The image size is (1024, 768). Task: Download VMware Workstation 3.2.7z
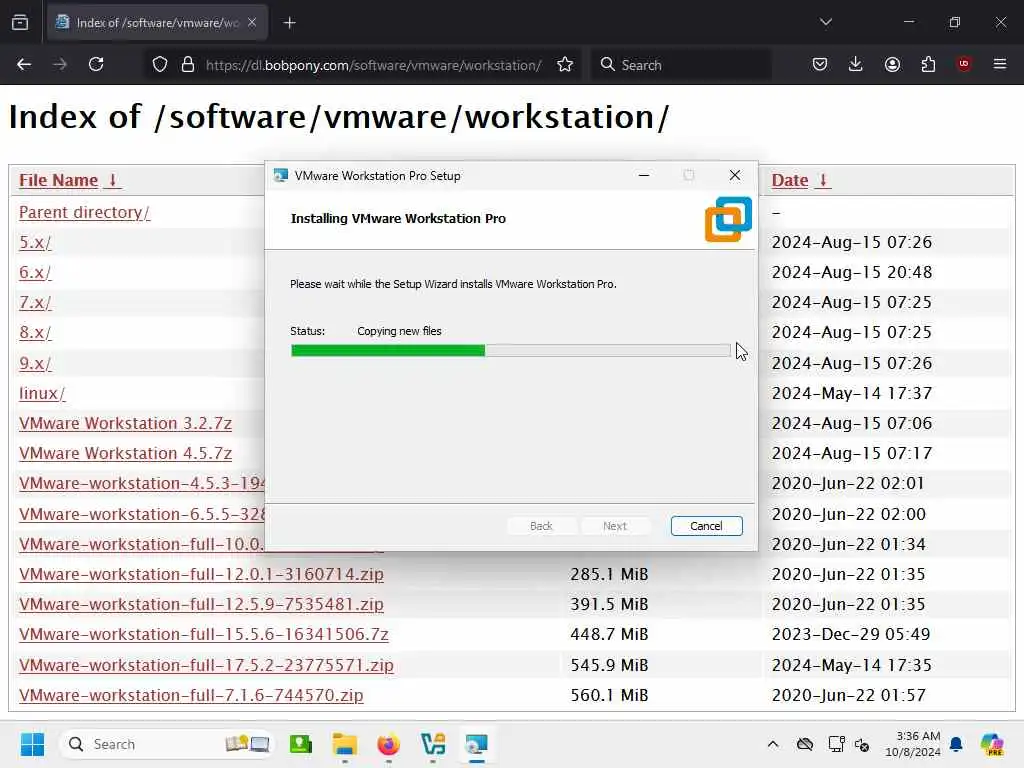125,423
